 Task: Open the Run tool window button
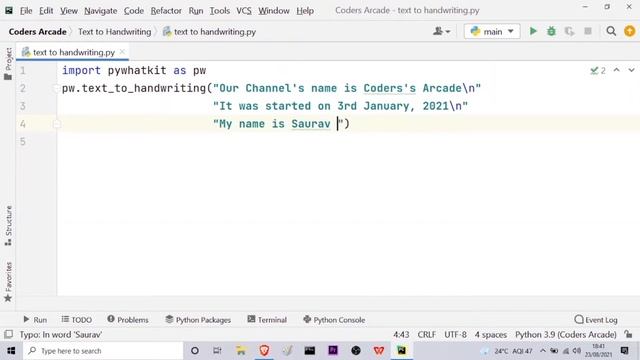click(35, 320)
